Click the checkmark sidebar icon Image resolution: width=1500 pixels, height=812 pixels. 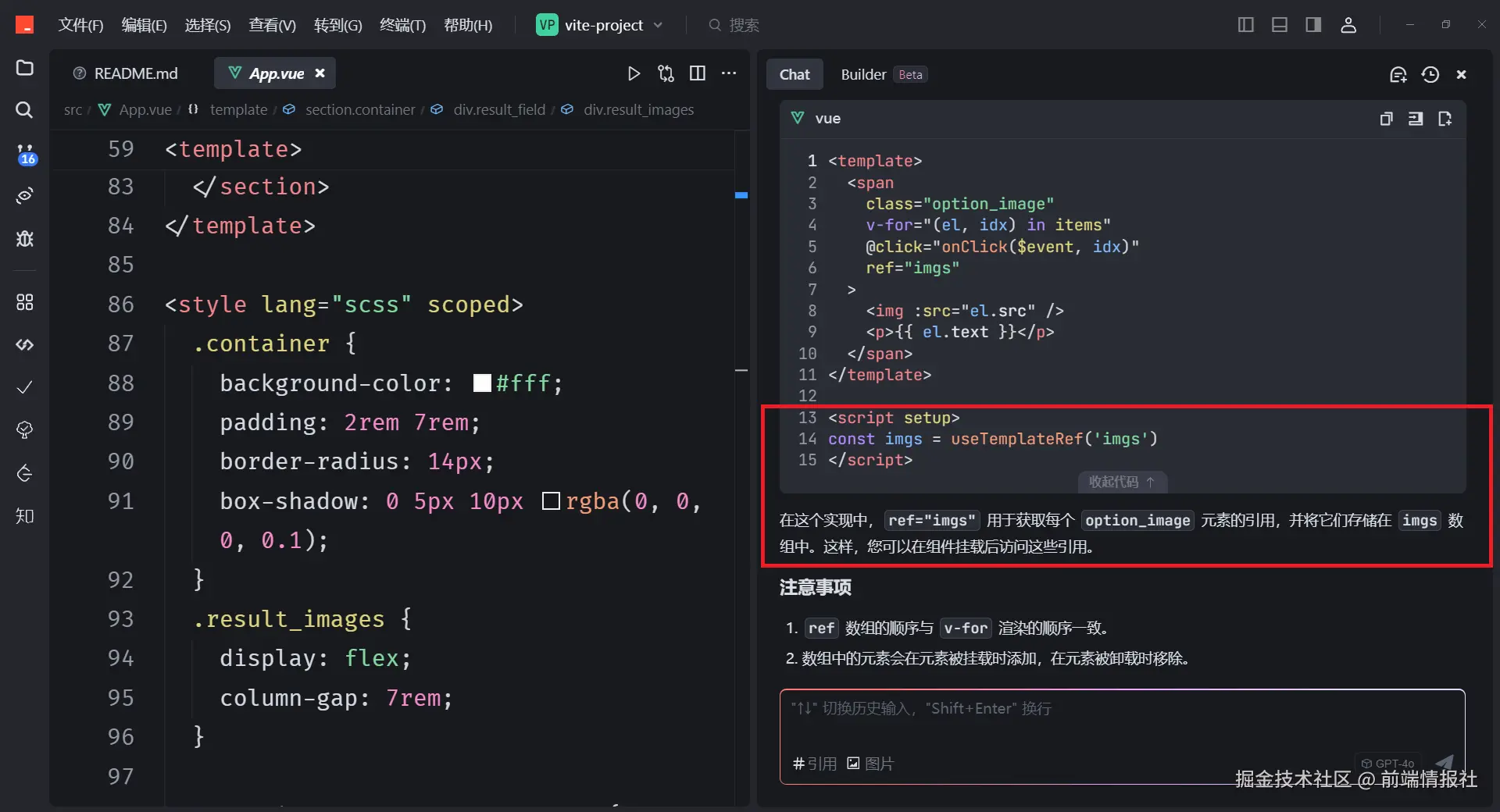[x=25, y=387]
